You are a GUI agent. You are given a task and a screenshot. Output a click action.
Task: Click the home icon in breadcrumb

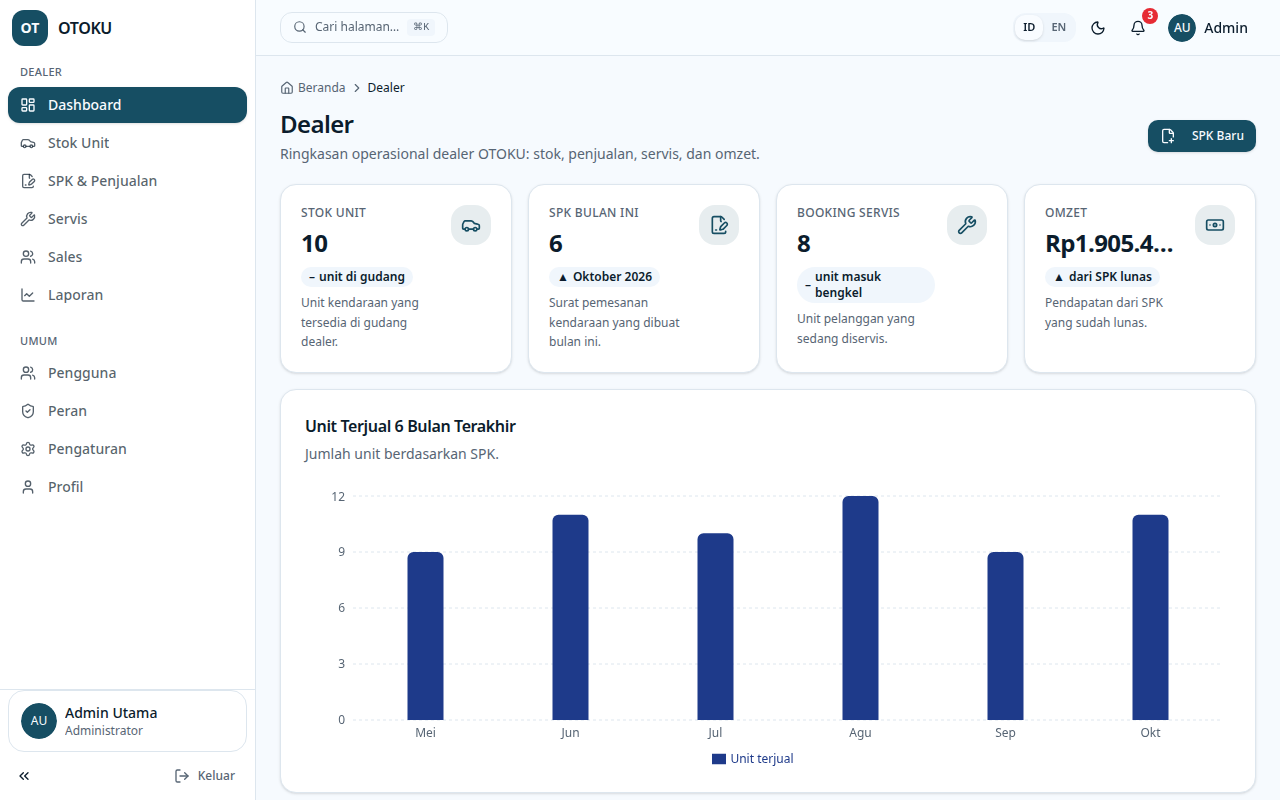(288, 88)
